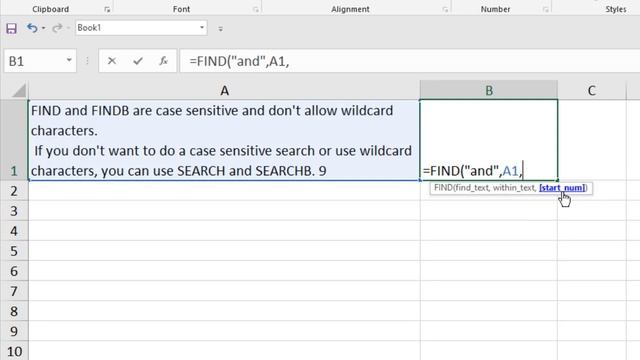Click the Select All corner triangle

coord(18,90)
